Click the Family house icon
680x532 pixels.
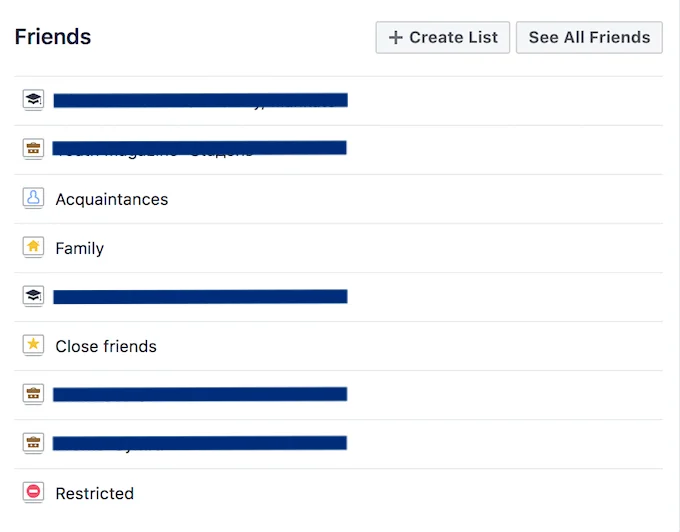pyautogui.click(x=33, y=247)
